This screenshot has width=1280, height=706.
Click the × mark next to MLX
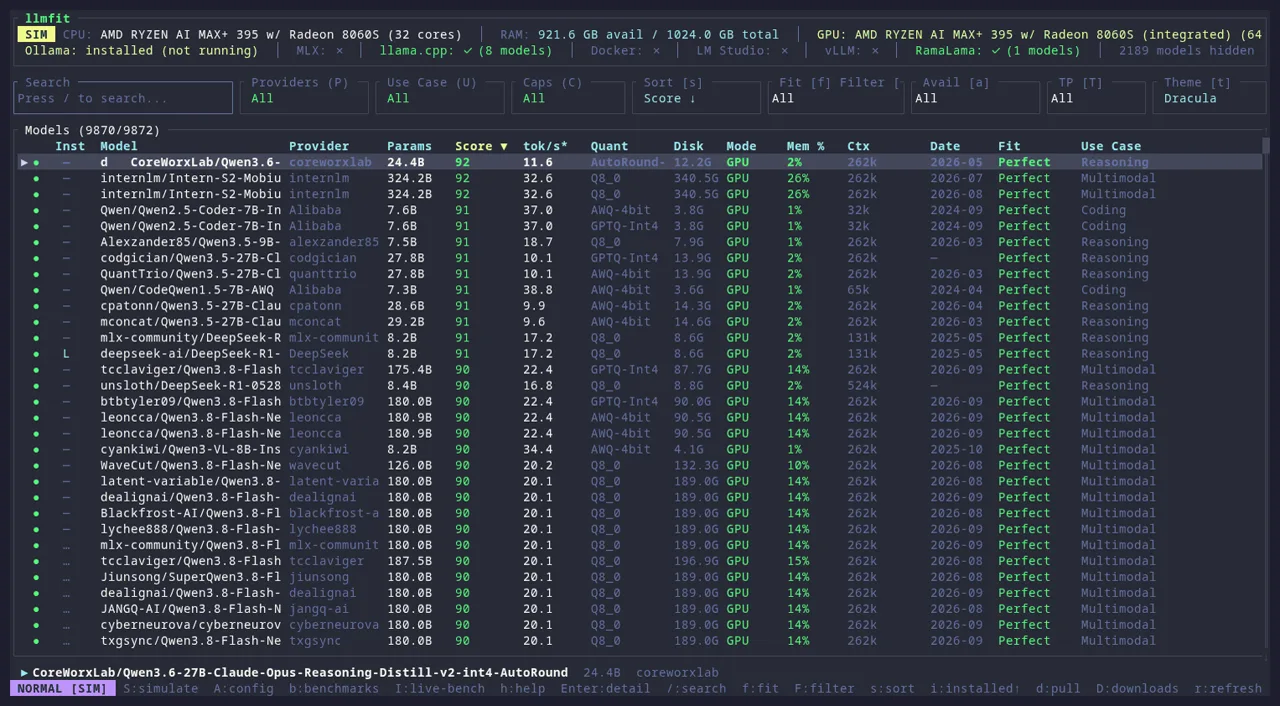339,50
